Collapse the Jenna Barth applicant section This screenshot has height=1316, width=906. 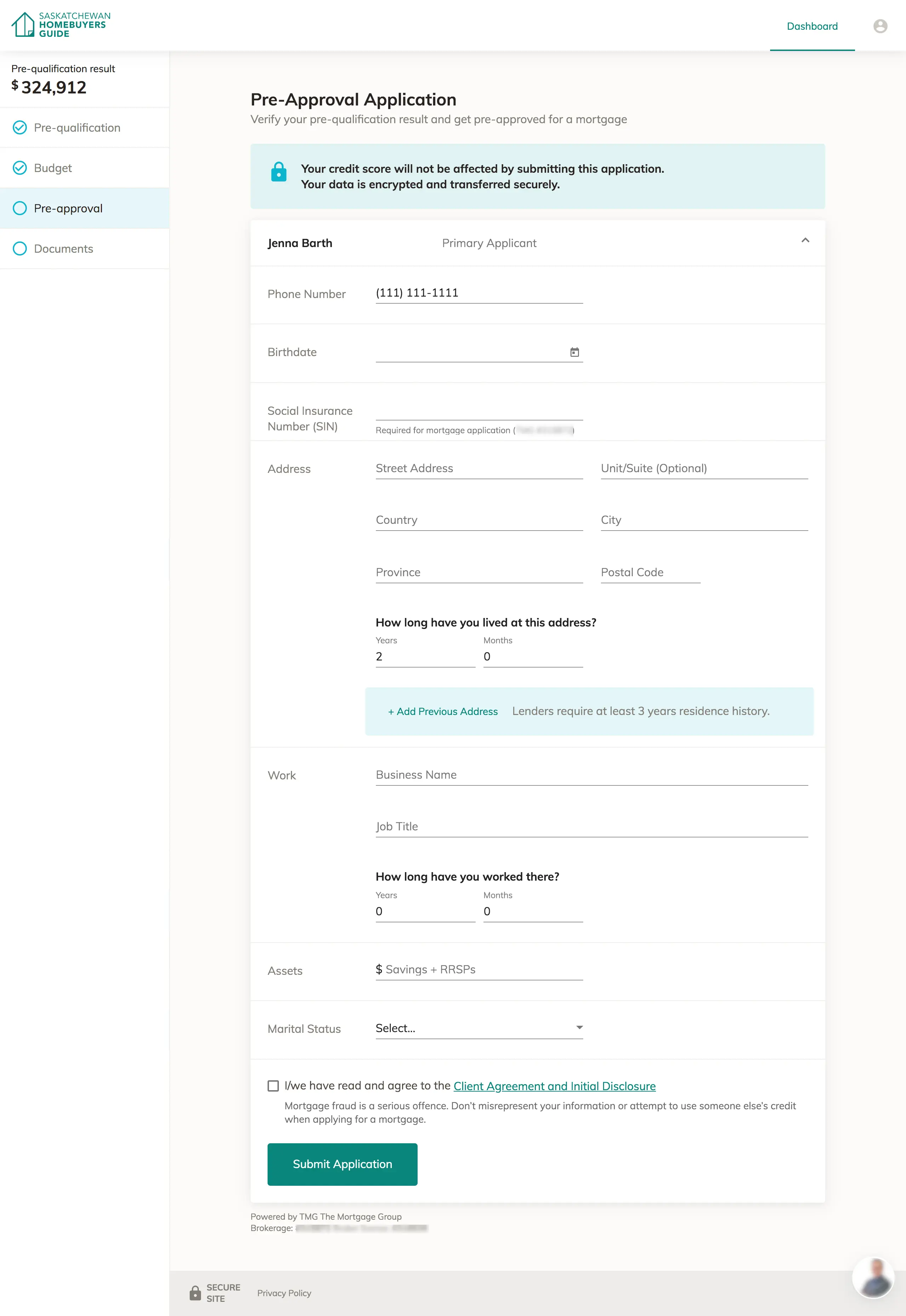tap(805, 241)
